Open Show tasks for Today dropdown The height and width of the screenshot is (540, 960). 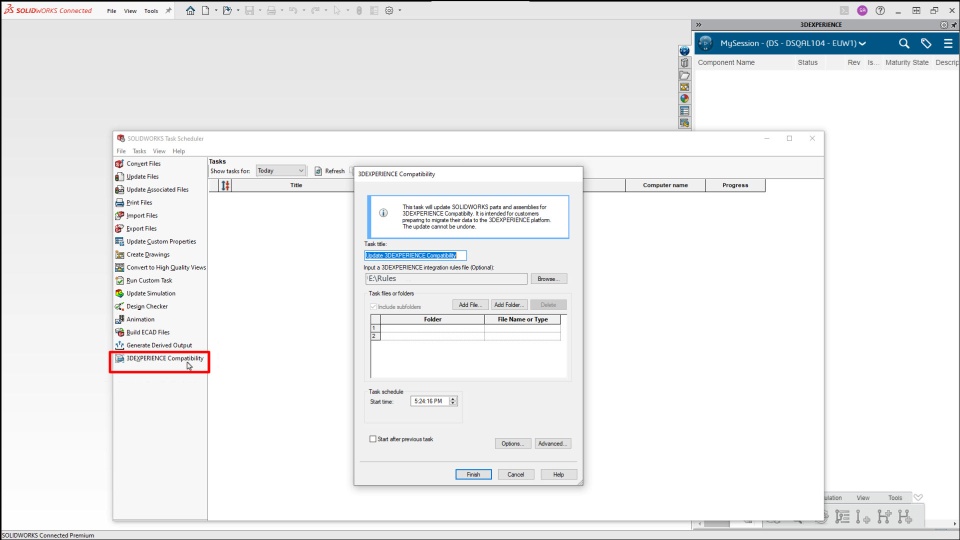tap(280, 171)
